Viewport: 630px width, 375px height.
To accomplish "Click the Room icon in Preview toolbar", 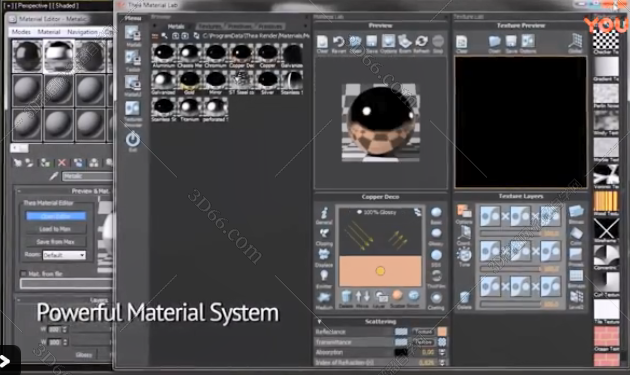I will (405, 42).
